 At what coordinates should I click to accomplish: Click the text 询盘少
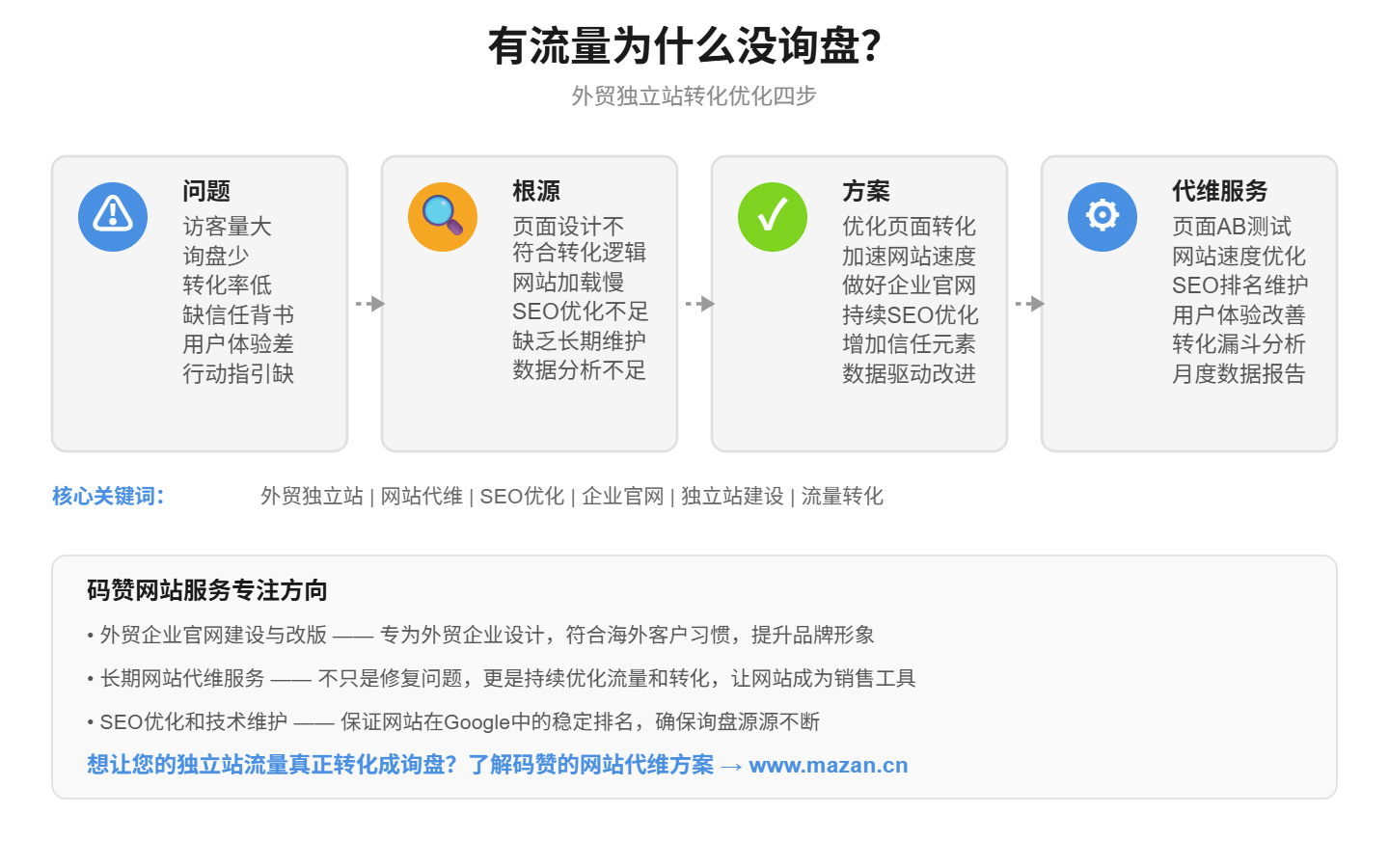click(216, 256)
